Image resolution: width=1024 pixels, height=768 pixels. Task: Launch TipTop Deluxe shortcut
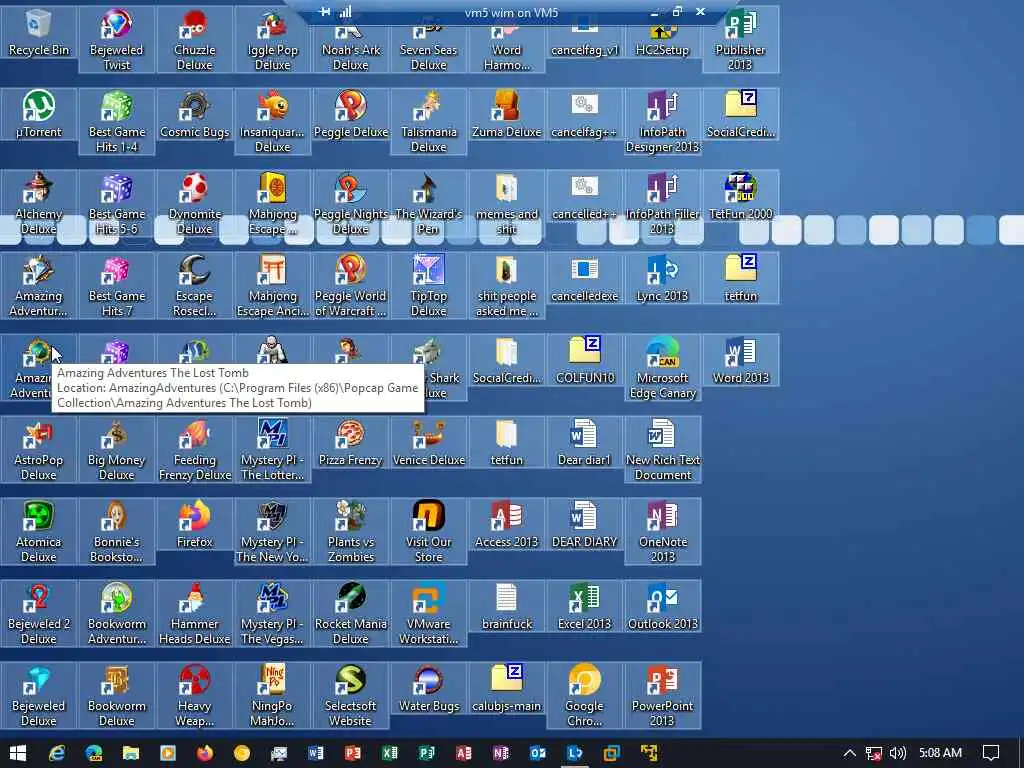(428, 285)
